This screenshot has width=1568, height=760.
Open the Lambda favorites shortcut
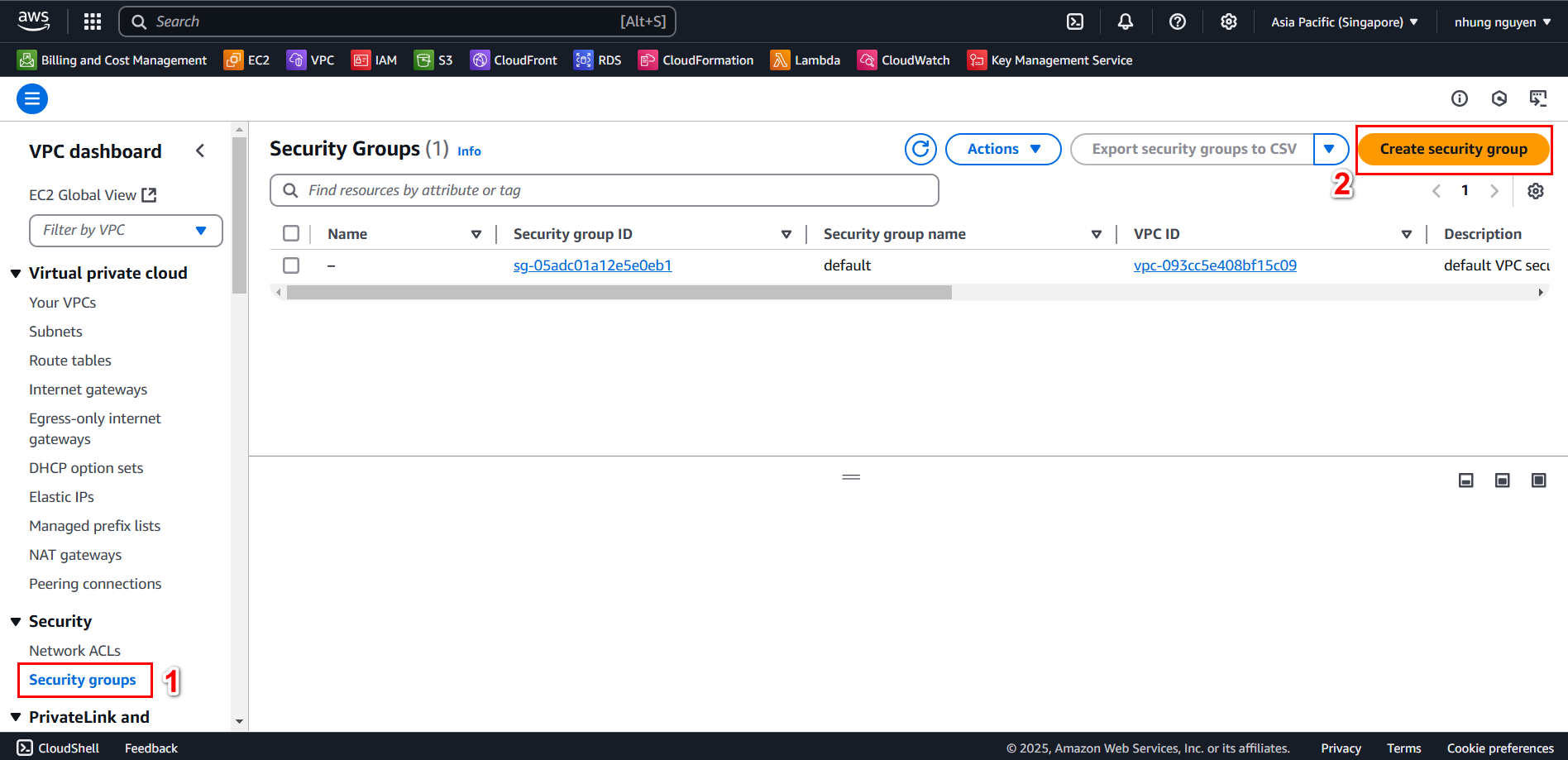coord(806,60)
